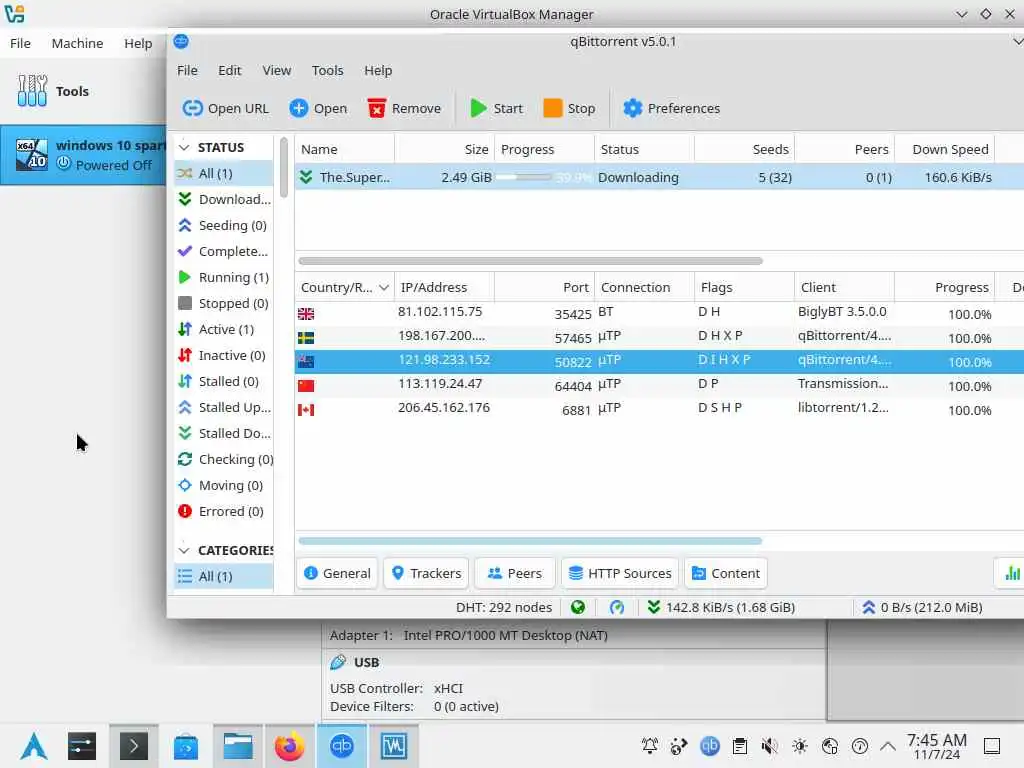Click the torrent list horizontal scrollbar

pos(530,261)
